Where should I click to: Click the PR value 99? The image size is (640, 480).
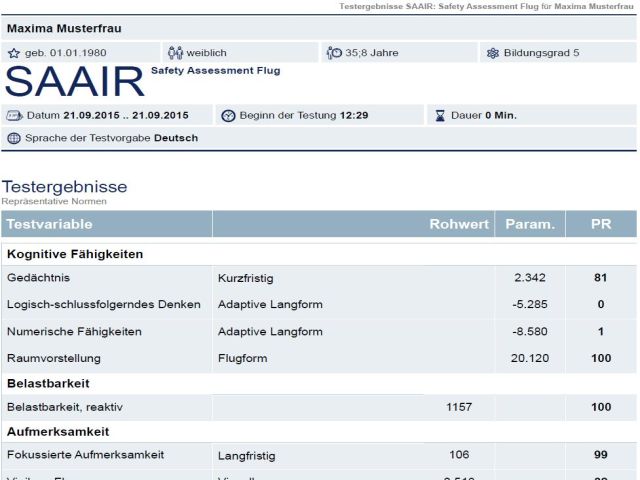tap(601, 455)
